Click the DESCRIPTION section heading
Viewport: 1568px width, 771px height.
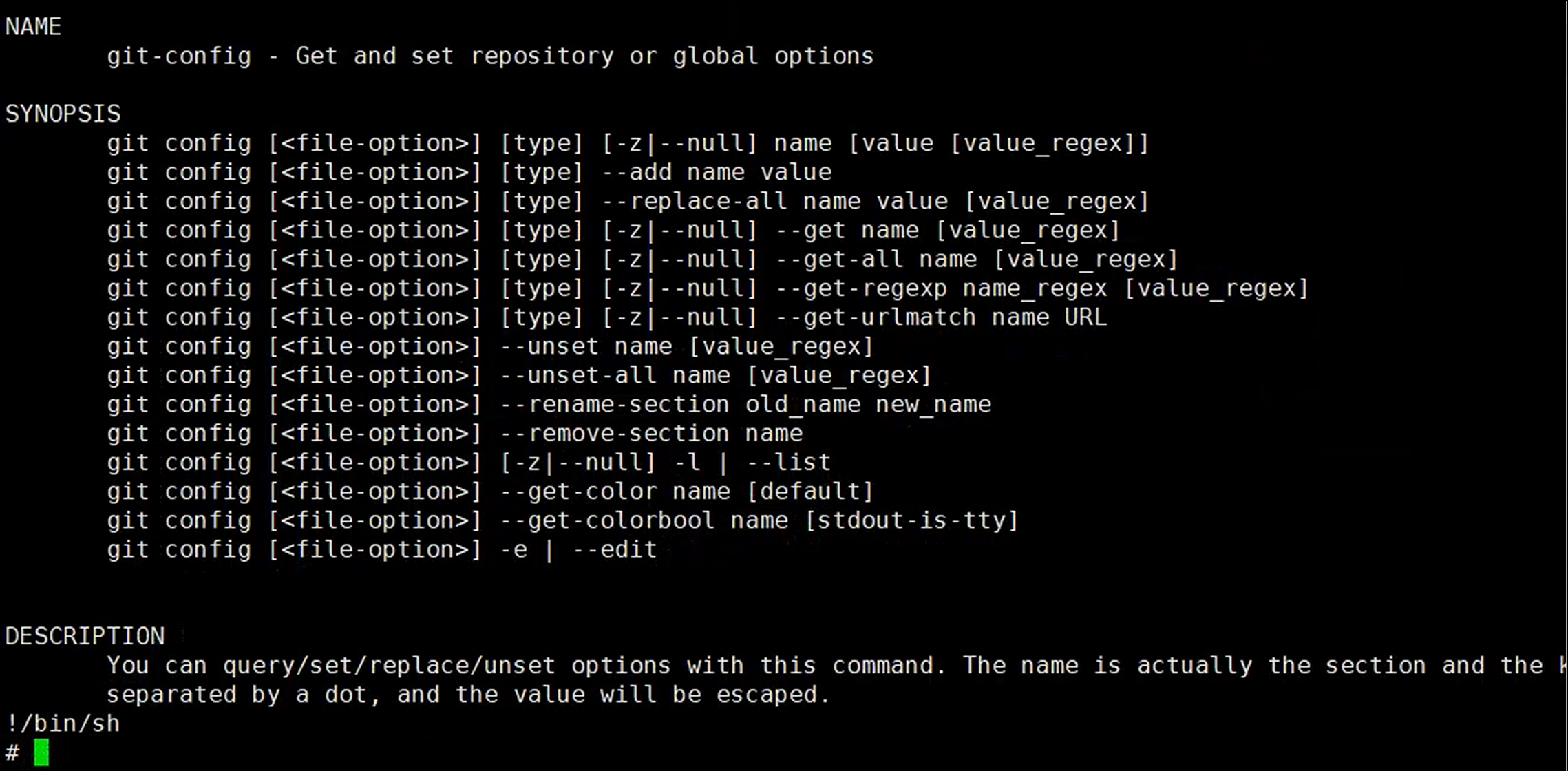[x=85, y=636]
